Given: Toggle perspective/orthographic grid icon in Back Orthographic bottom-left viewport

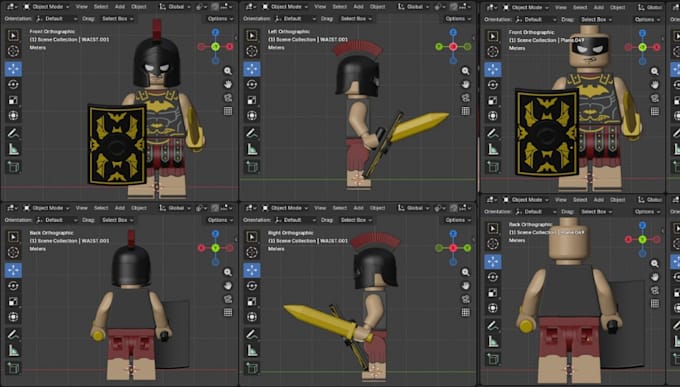Looking at the screenshot, I should (x=228, y=312).
